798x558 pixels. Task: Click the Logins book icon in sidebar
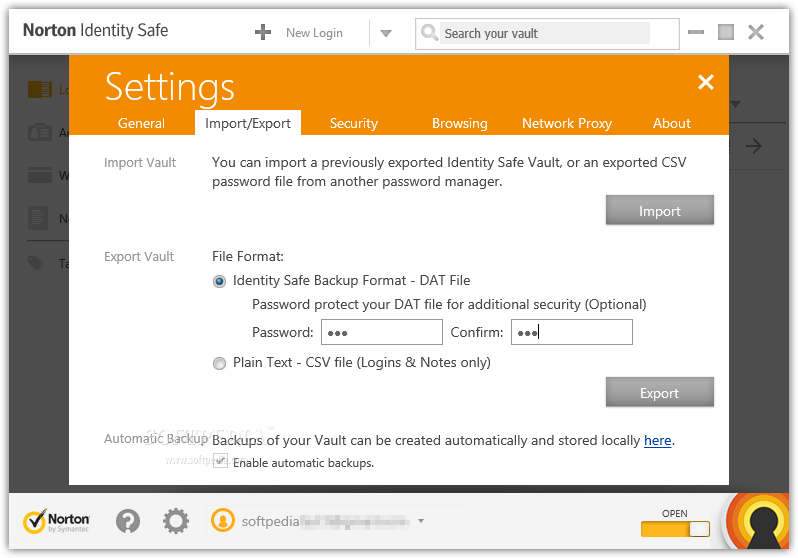[x=39, y=90]
